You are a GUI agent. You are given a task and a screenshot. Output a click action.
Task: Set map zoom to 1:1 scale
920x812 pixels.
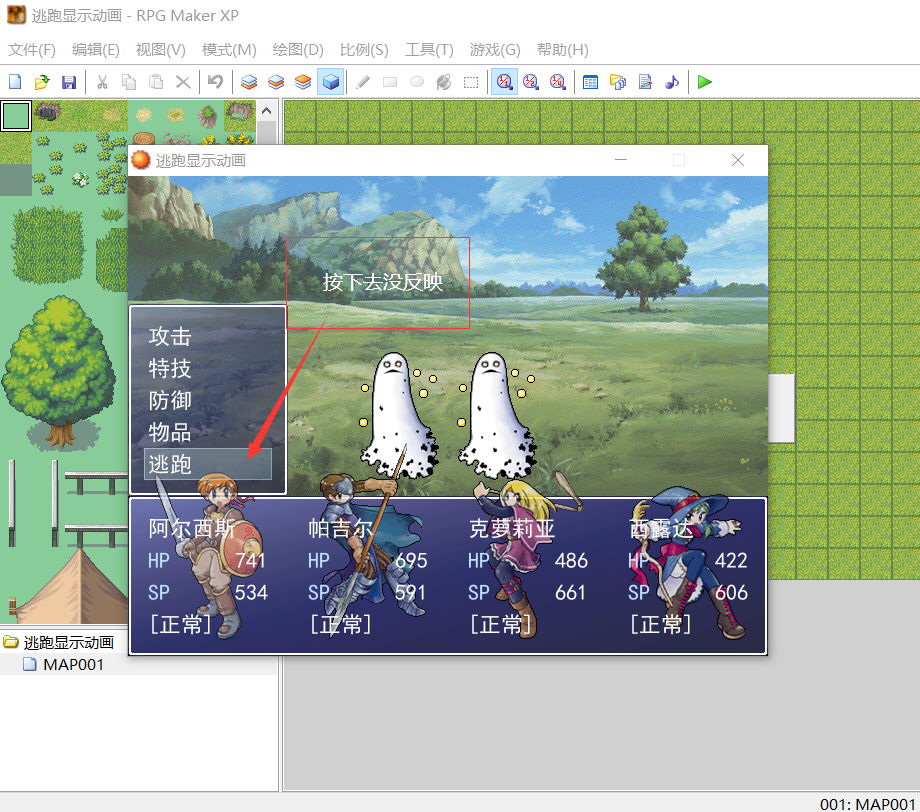pos(504,82)
